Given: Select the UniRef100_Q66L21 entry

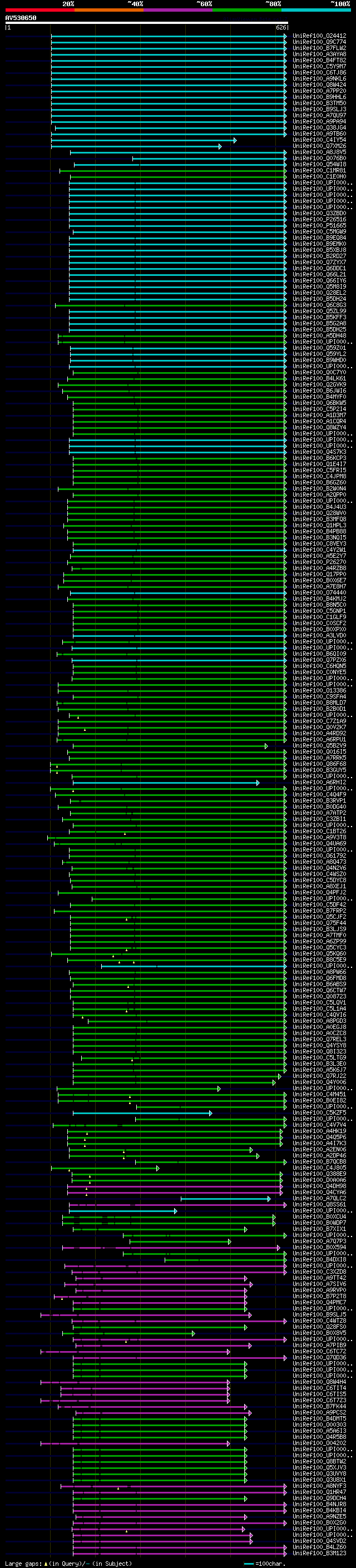Looking at the screenshot, I should pyautogui.click(x=319, y=275).
